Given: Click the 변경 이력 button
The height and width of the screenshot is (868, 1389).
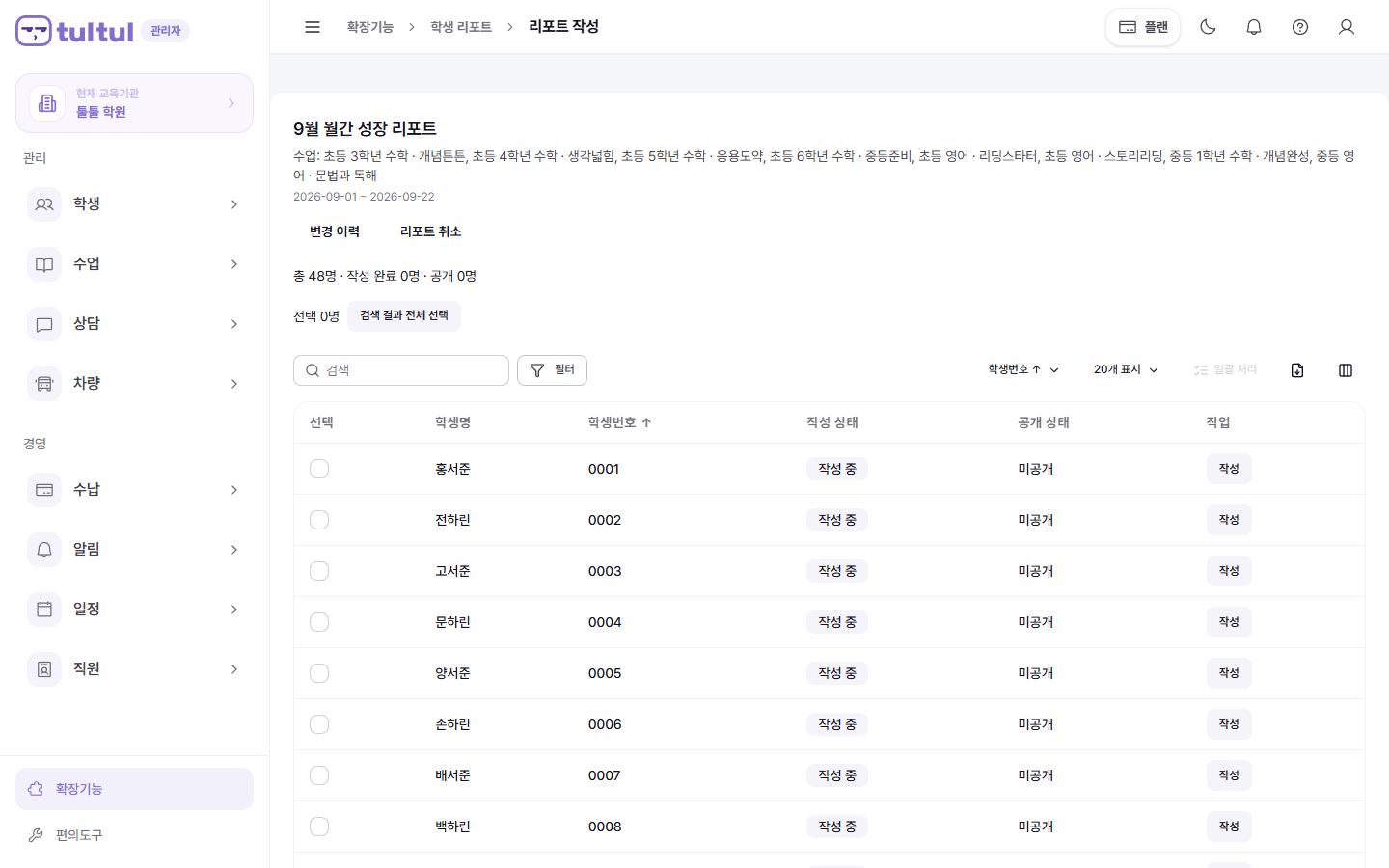Looking at the screenshot, I should pos(335,231).
